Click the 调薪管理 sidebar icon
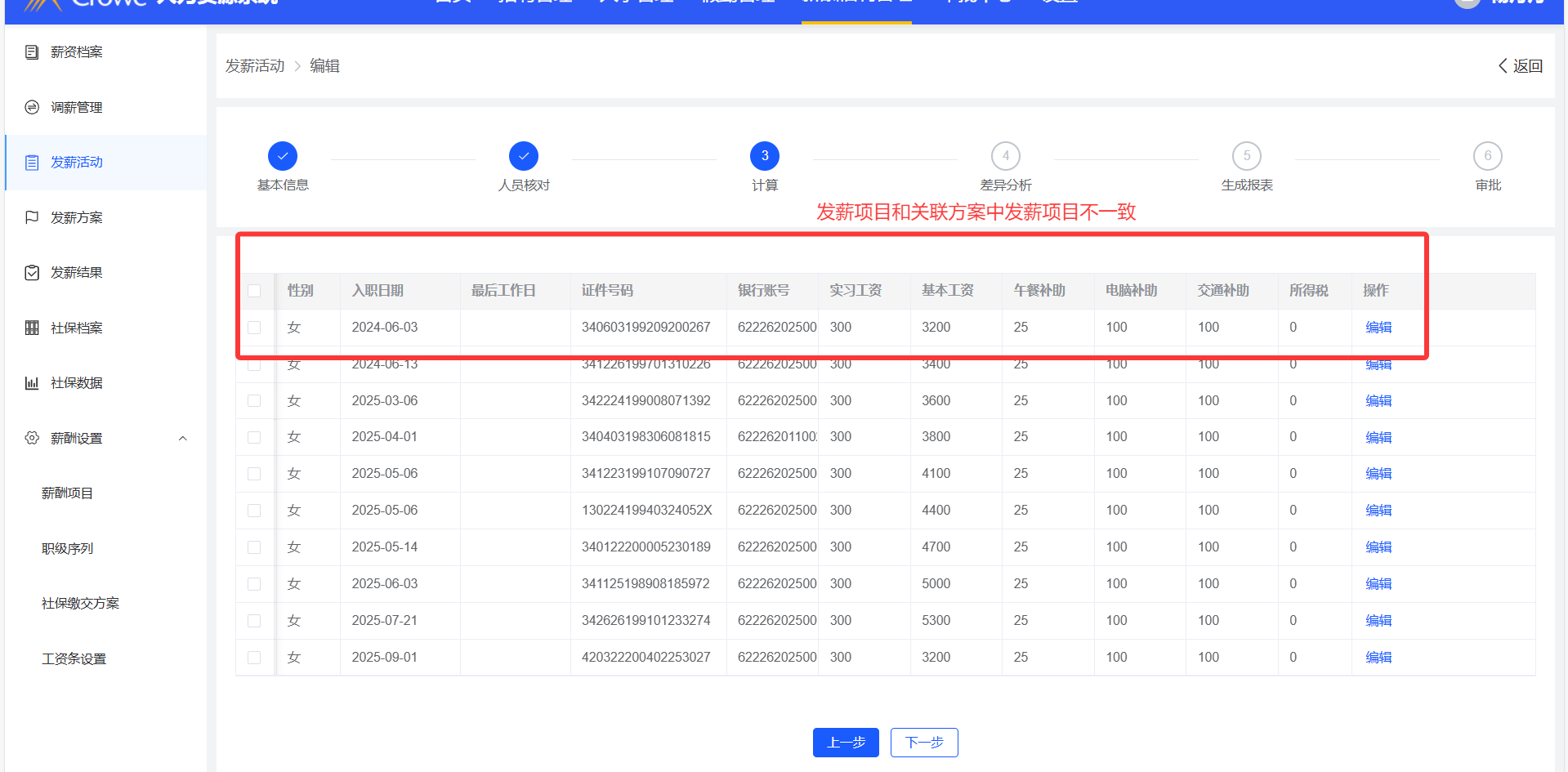Viewport: 1568px width, 772px height. pyautogui.click(x=32, y=107)
